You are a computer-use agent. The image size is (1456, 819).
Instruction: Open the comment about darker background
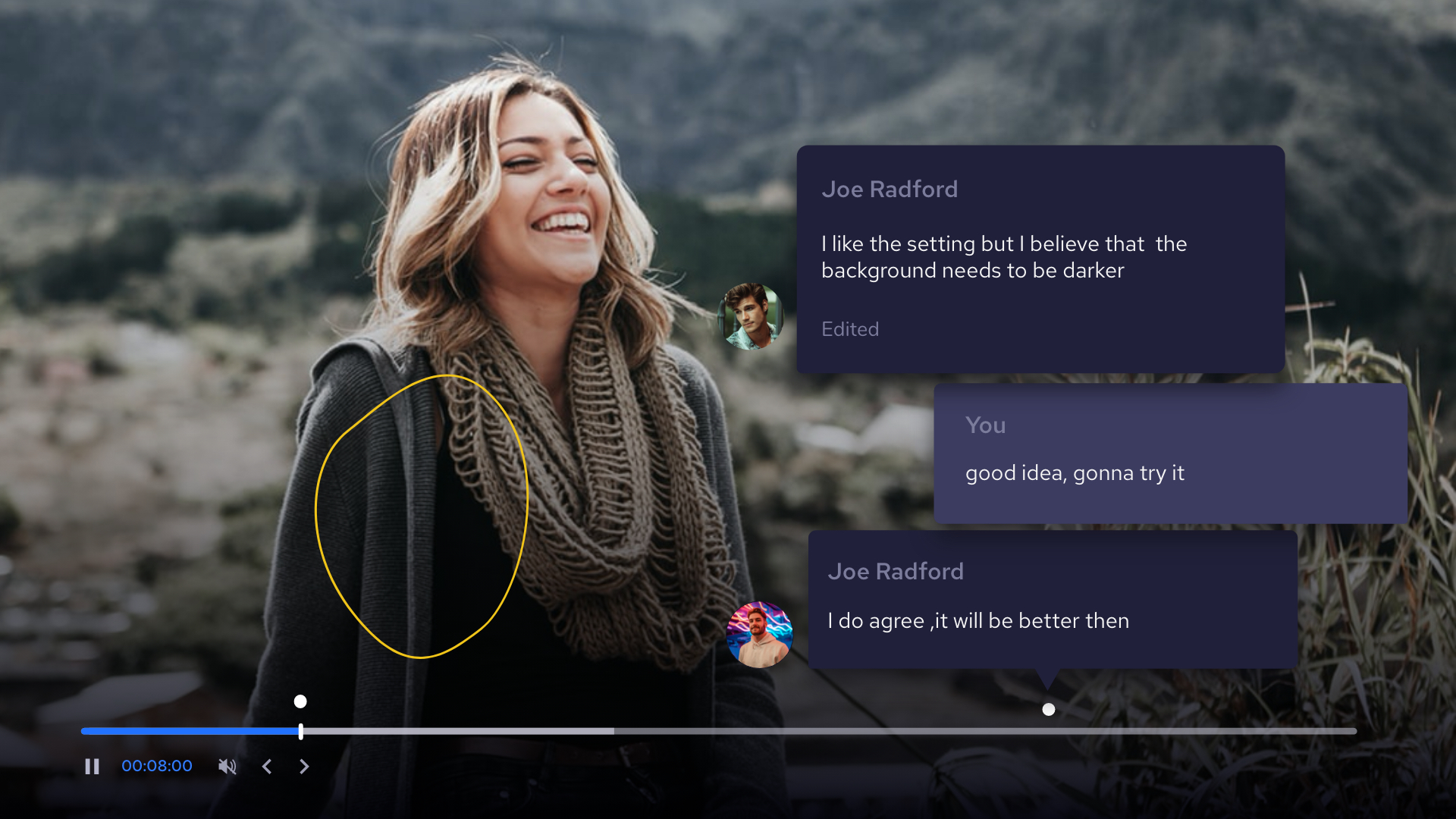click(x=1003, y=257)
